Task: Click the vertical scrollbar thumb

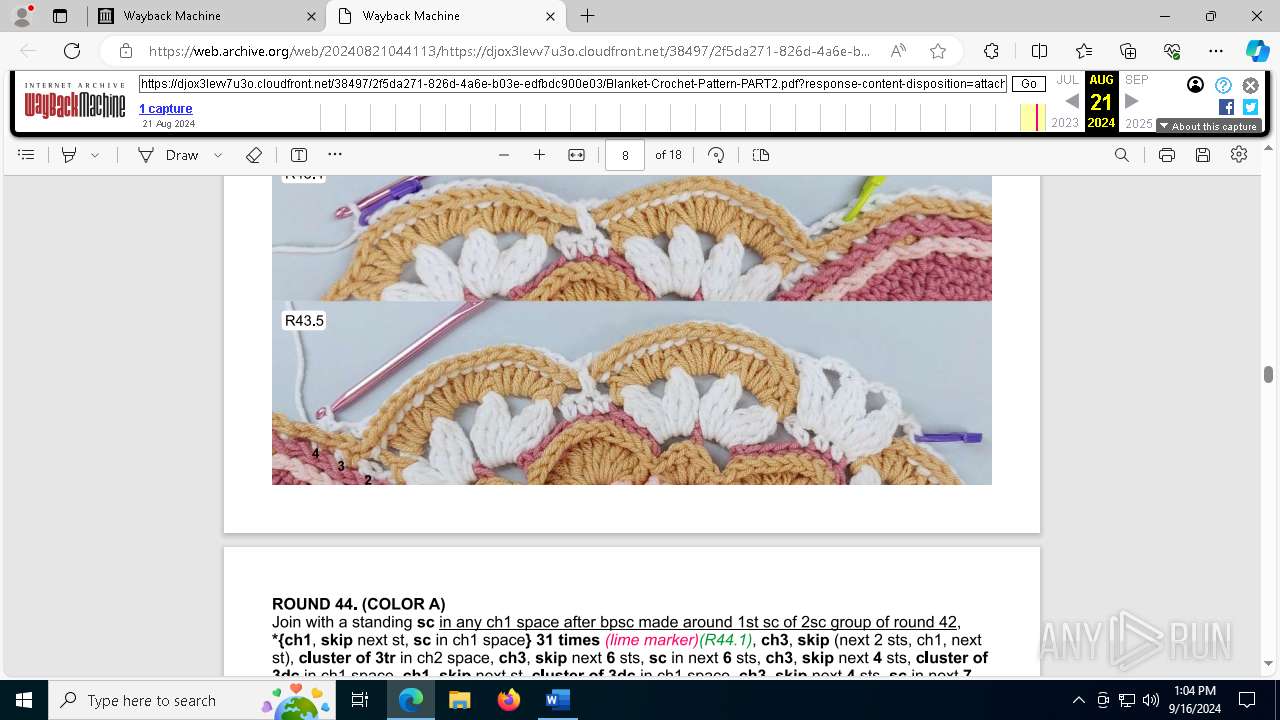Action: click(x=1268, y=374)
